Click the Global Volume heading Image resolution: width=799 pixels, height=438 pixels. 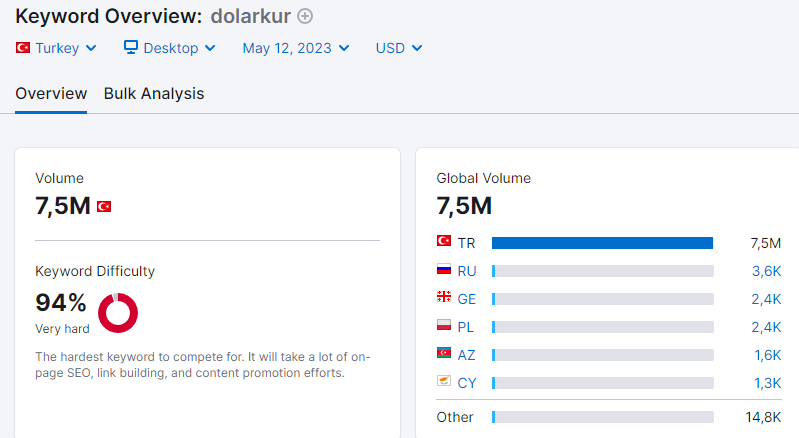[484, 178]
